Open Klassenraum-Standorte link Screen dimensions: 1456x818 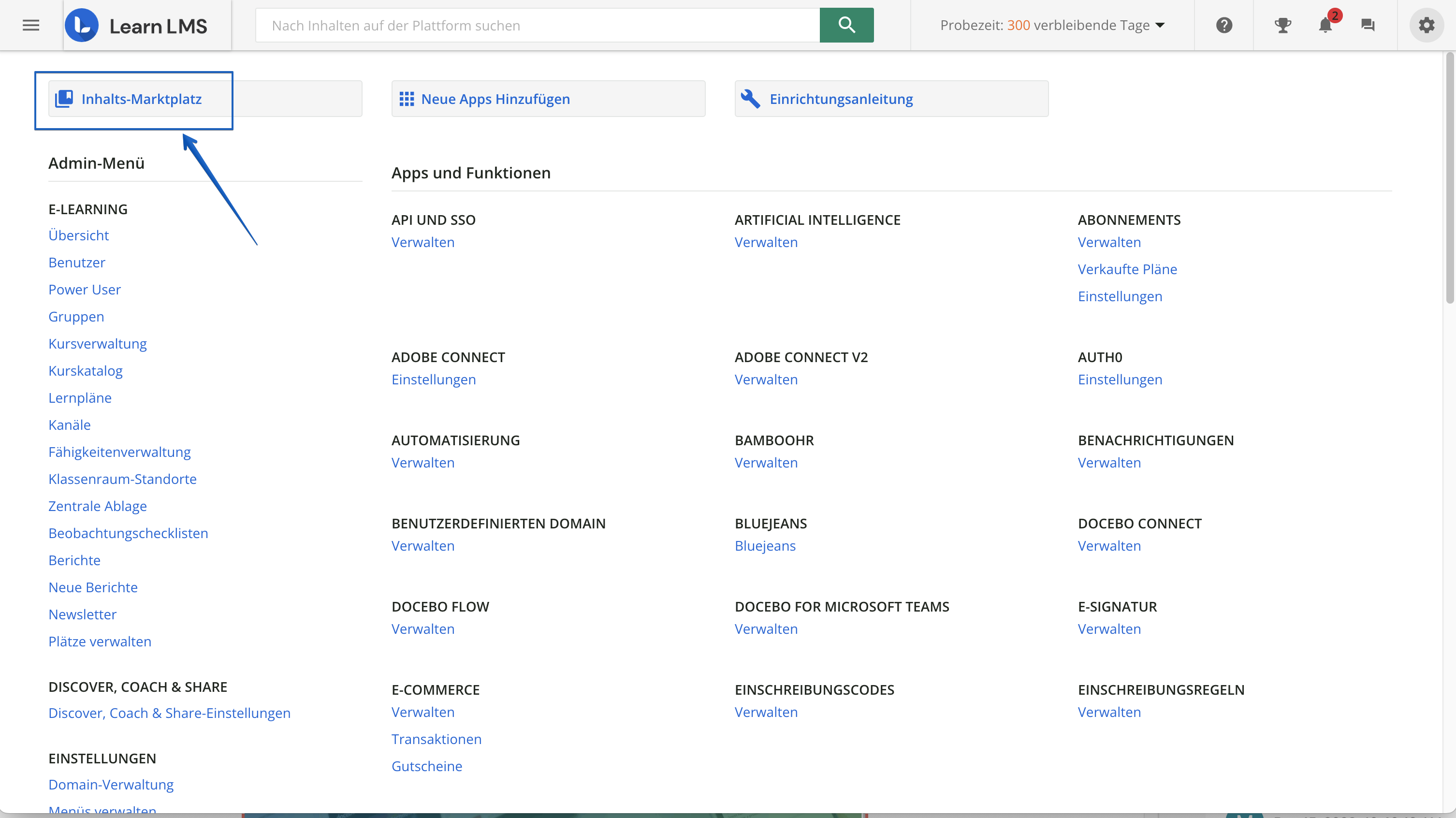123,480
